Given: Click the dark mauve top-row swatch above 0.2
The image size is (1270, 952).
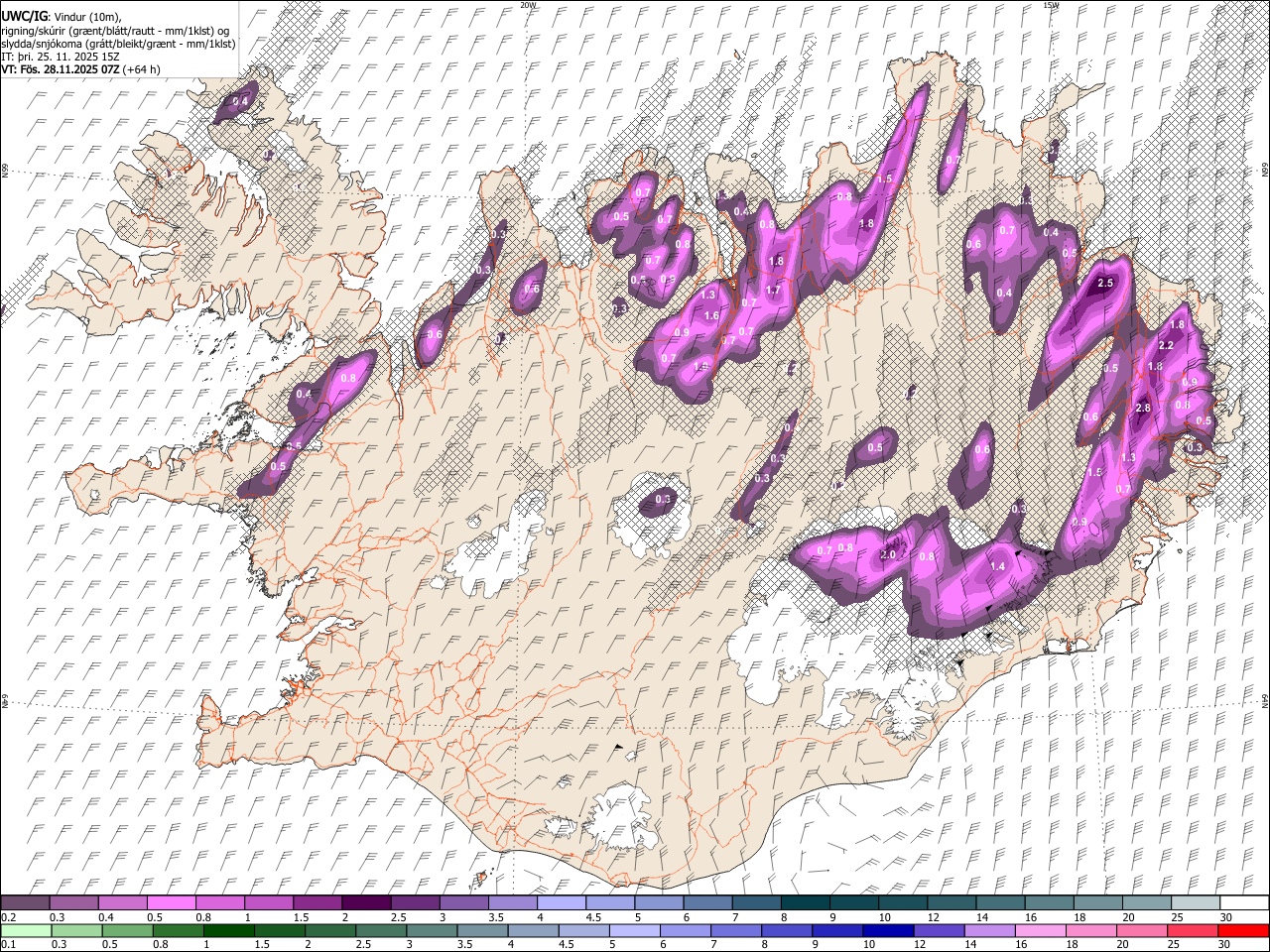Looking at the screenshot, I should [25, 903].
